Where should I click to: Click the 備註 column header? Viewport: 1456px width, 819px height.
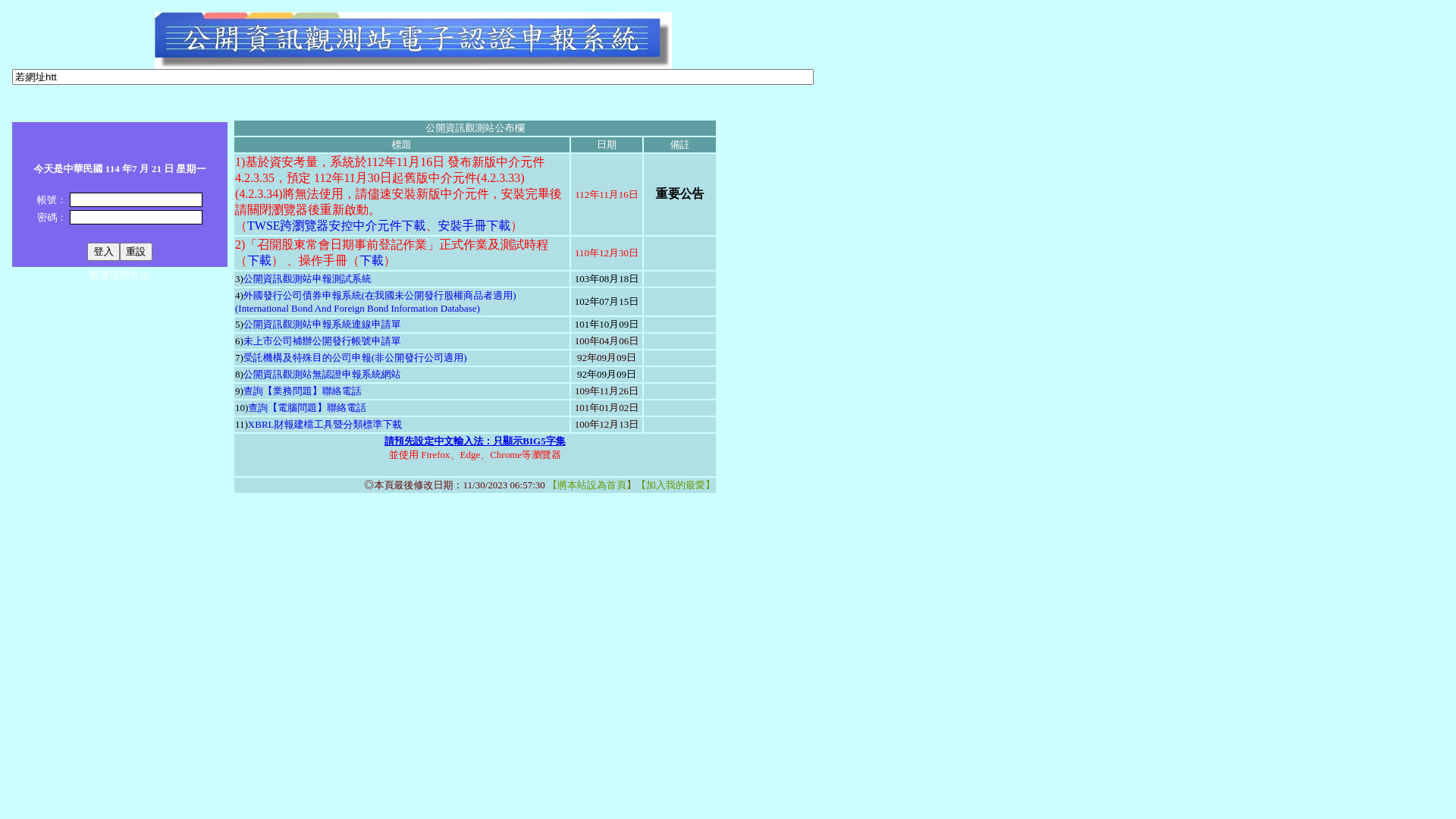(x=679, y=145)
